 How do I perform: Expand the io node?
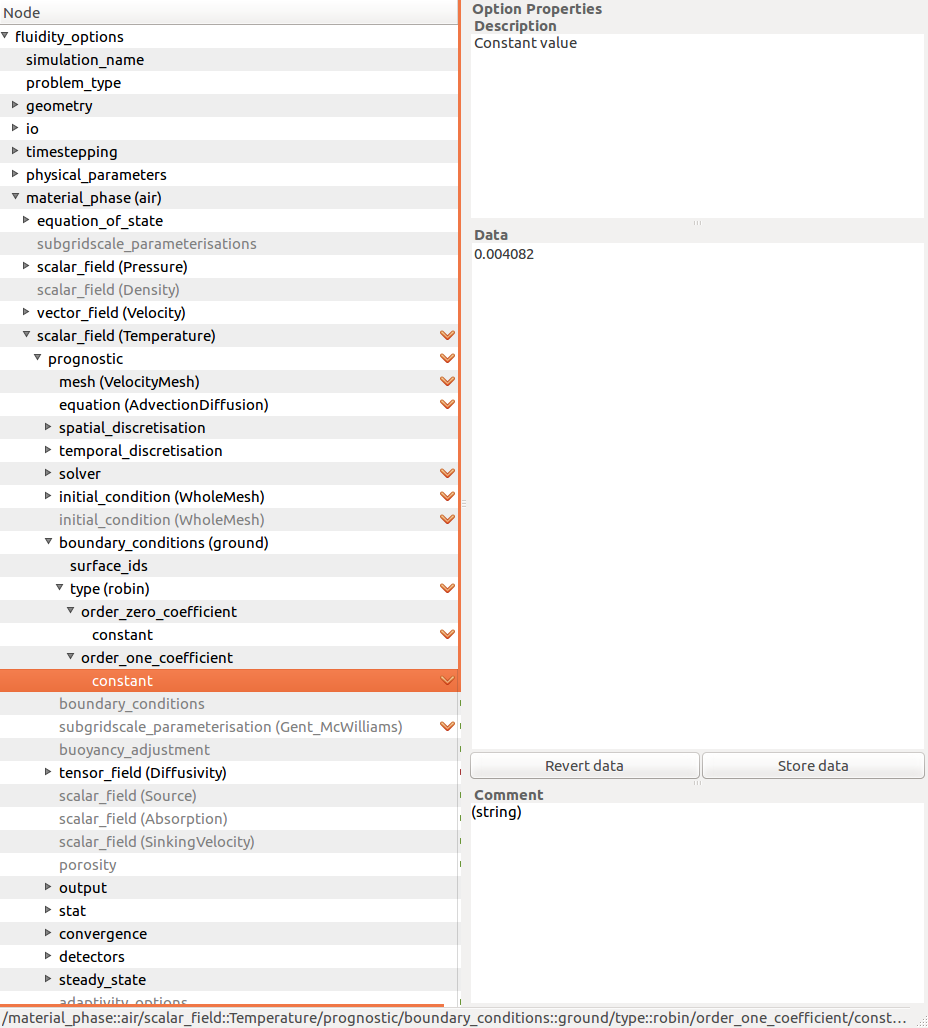coord(15,128)
